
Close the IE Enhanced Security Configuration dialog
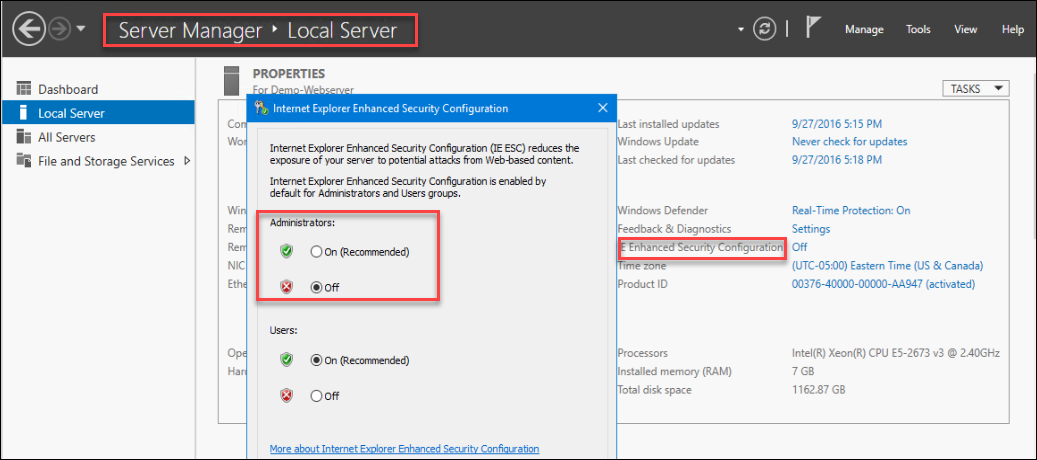tap(602, 108)
